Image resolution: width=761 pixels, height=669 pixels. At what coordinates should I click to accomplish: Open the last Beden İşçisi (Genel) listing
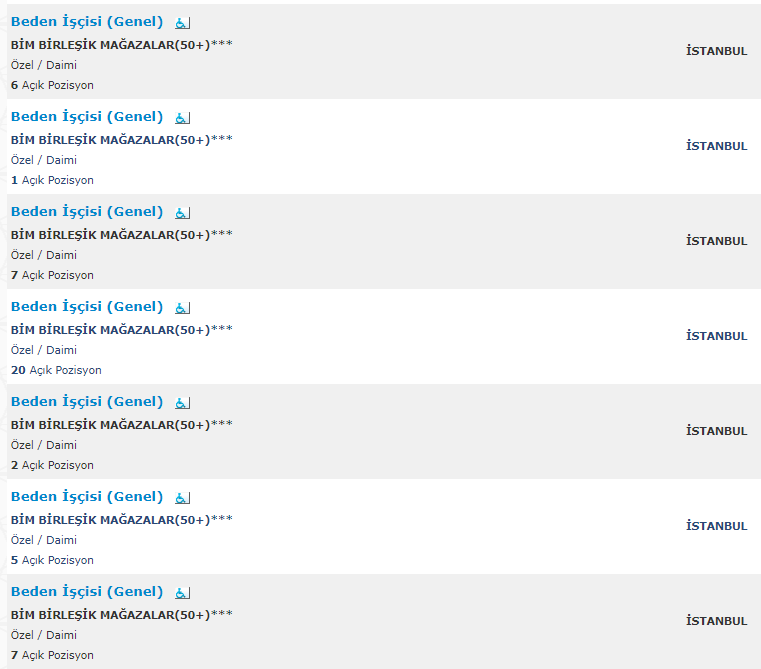pyautogui.click(x=87, y=592)
